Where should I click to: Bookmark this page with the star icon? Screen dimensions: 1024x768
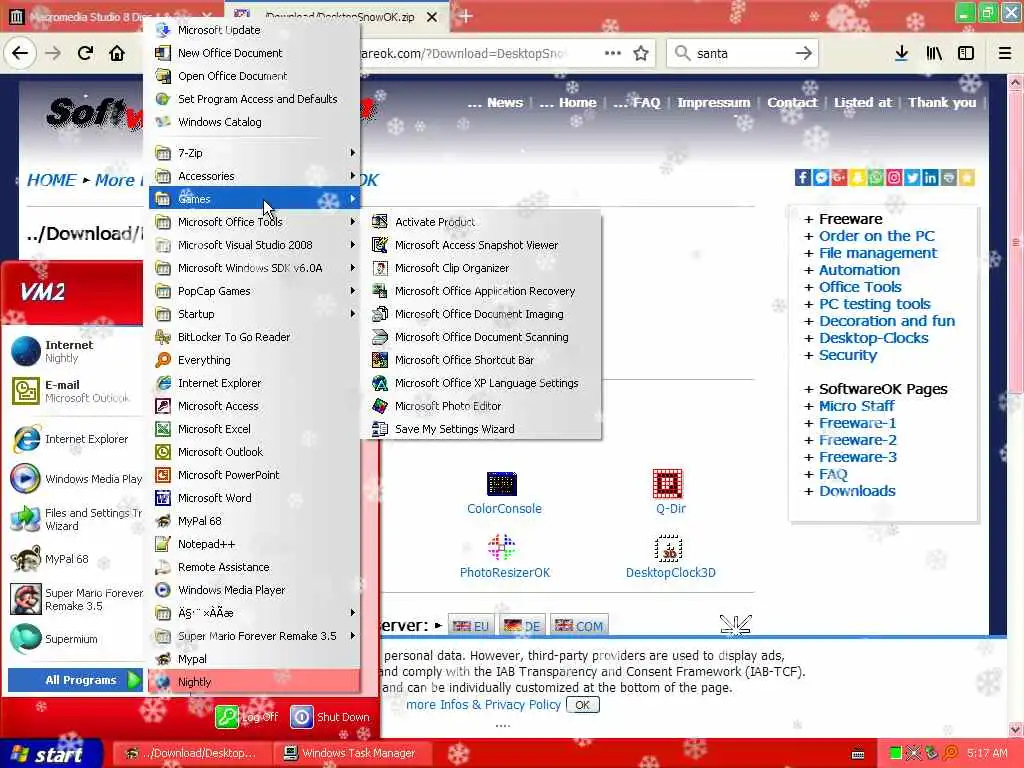641,54
